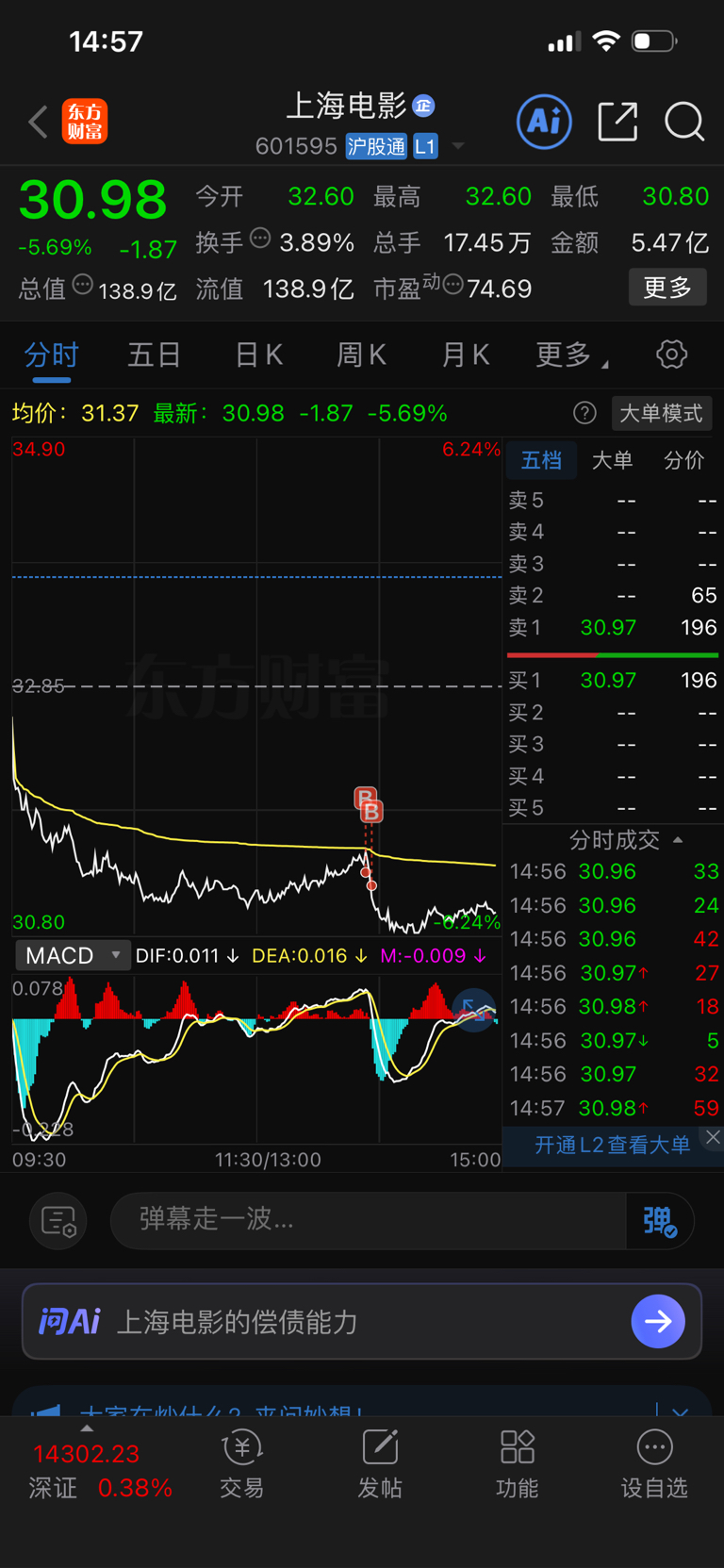The image size is (724, 1568).
Task: Tap the L1 level badge
Action: click(x=425, y=146)
